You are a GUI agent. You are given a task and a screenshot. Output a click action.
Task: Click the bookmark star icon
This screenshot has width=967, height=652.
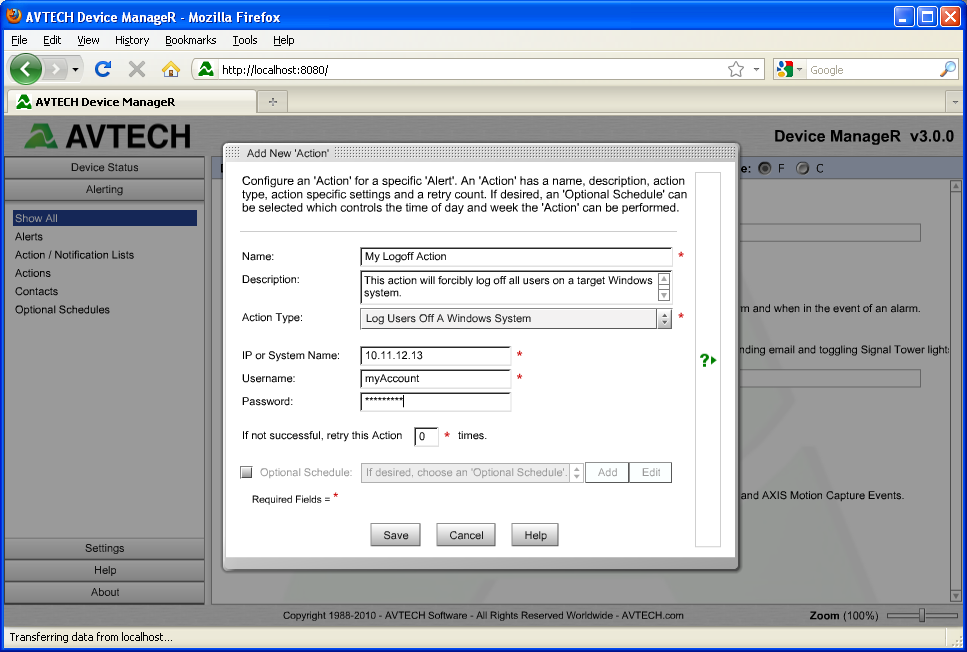point(736,69)
